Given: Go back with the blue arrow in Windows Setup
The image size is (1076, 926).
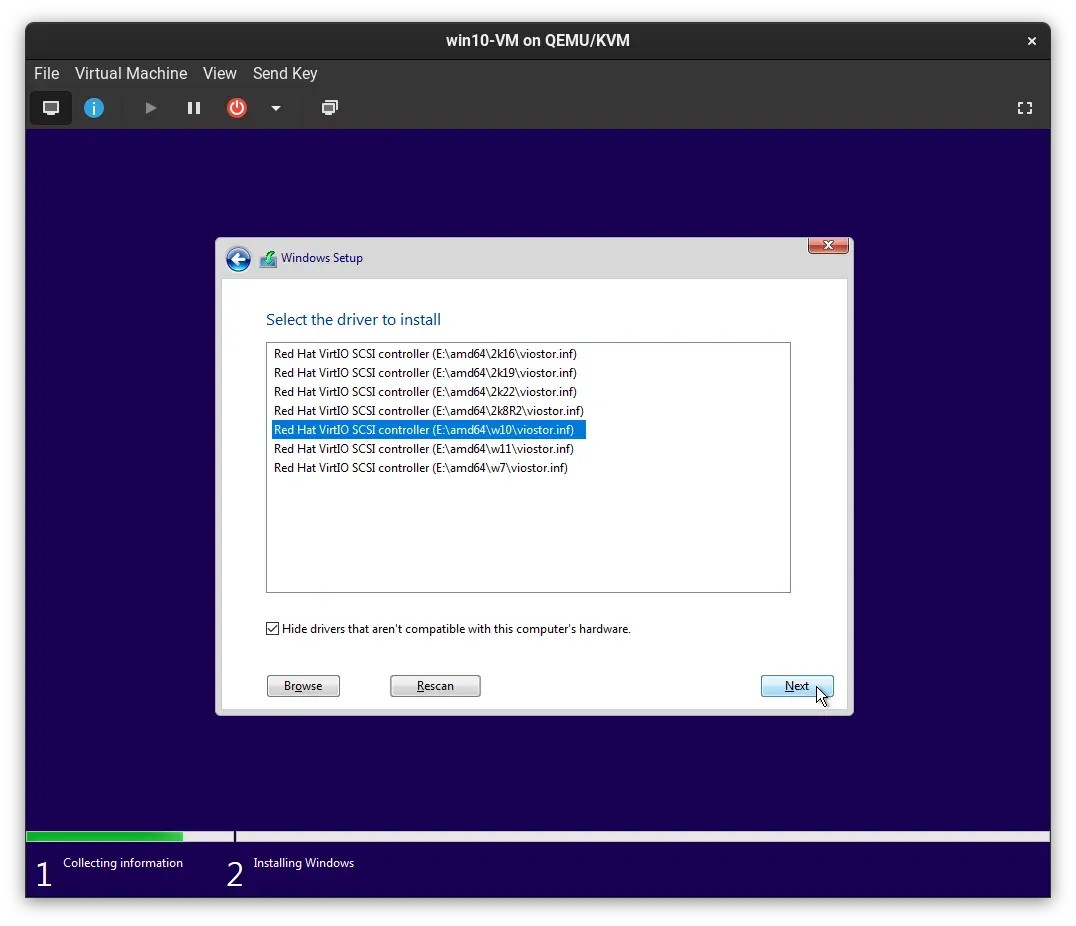Looking at the screenshot, I should pyautogui.click(x=238, y=259).
